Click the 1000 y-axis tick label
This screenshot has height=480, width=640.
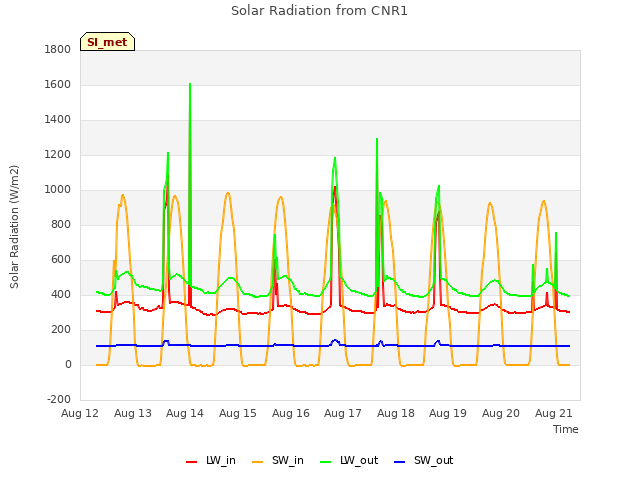(x=58, y=189)
